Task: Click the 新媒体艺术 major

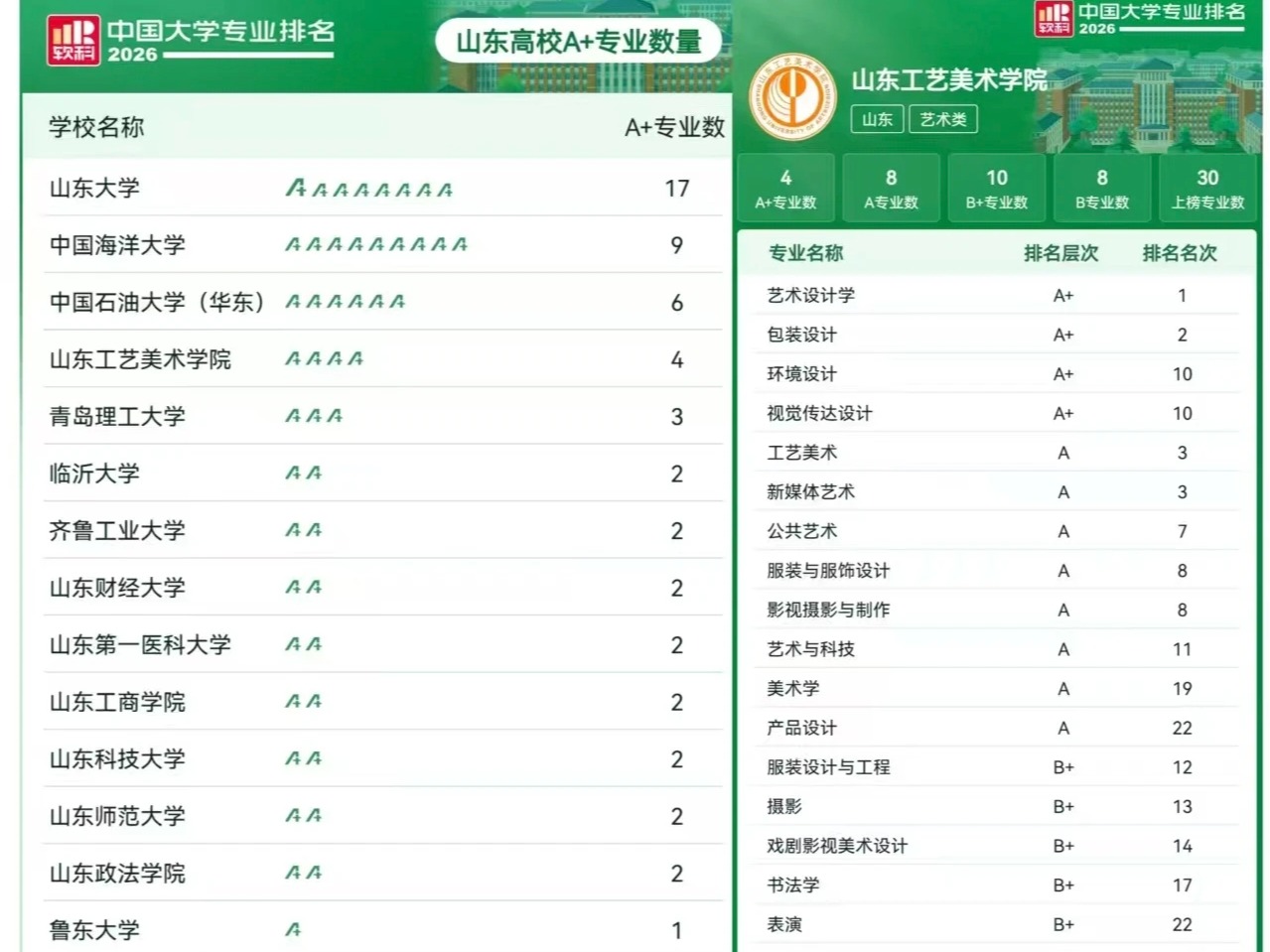Action: pos(810,491)
